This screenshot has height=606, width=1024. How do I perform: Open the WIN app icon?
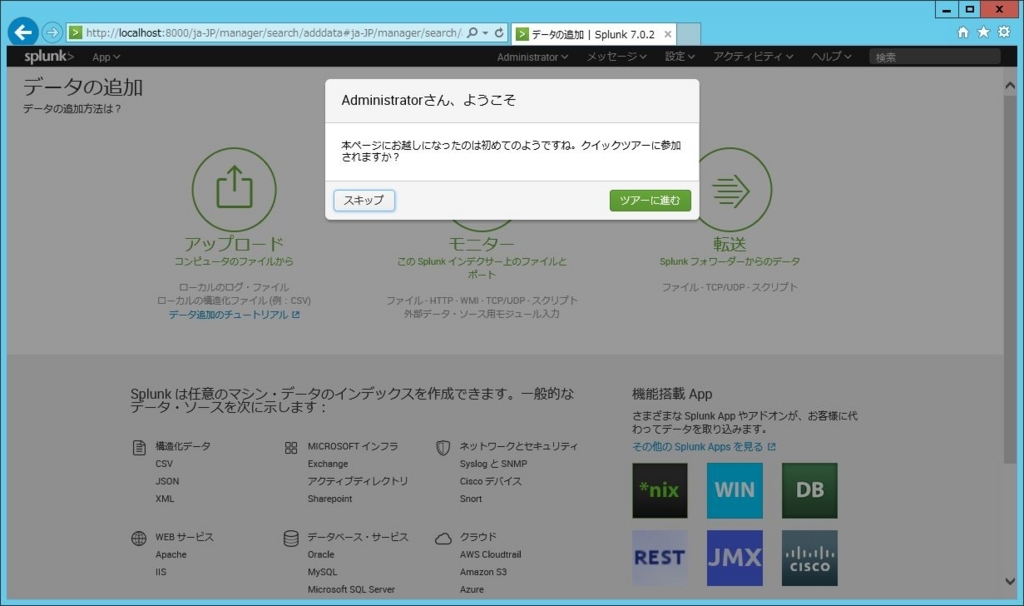(x=734, y=490)
